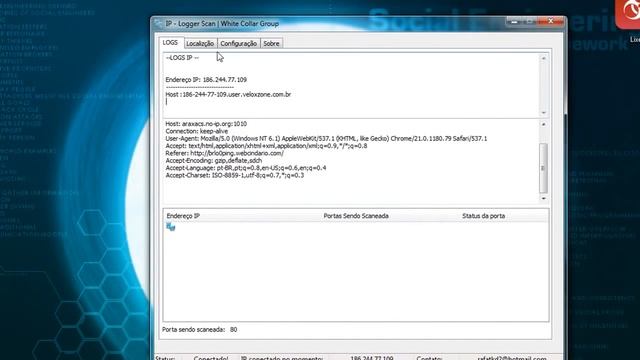
Task: Click the Accept-Language pt-BR line
Action: point(246,168)
